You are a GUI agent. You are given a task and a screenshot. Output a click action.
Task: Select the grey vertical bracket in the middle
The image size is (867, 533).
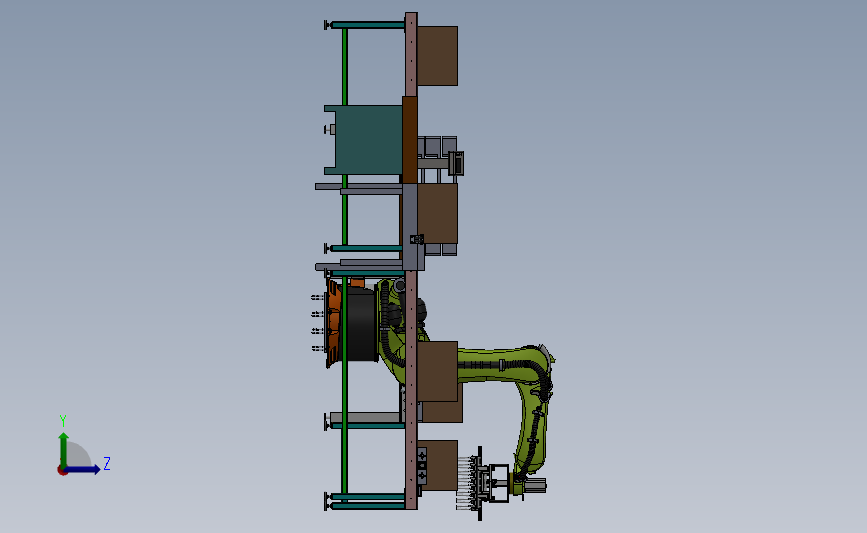(x=410, y=227)
